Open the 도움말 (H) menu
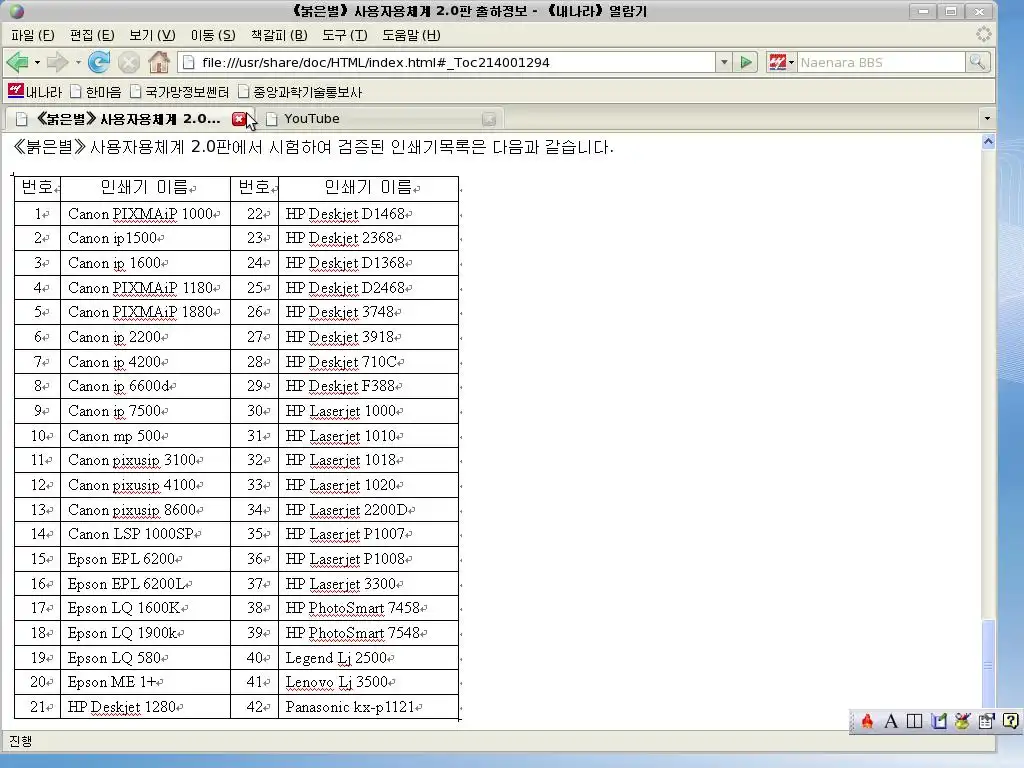1024x768 pixels. (x=411, y=35)
